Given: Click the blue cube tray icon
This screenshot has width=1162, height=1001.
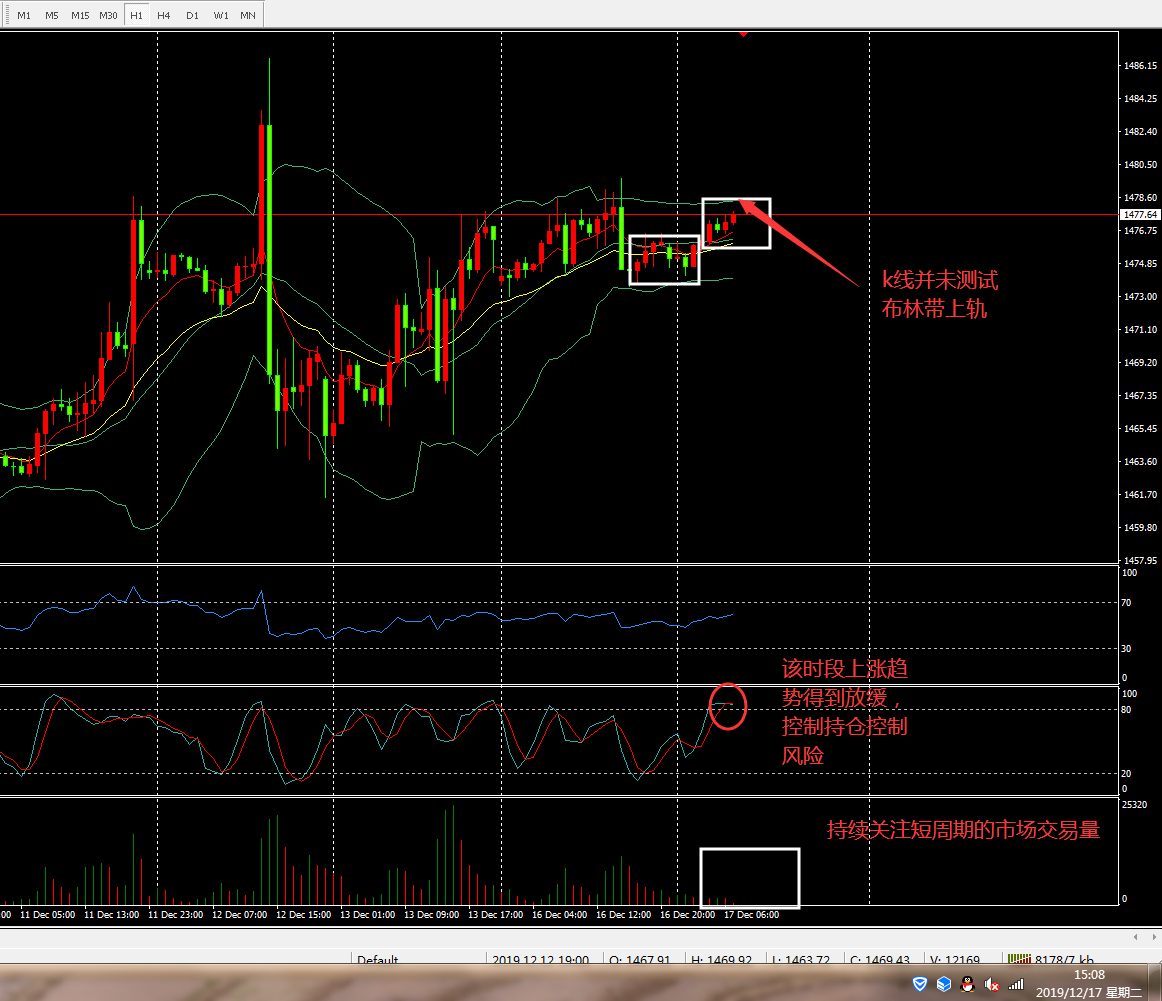Looking at the screenshot, I should [944, 984].
